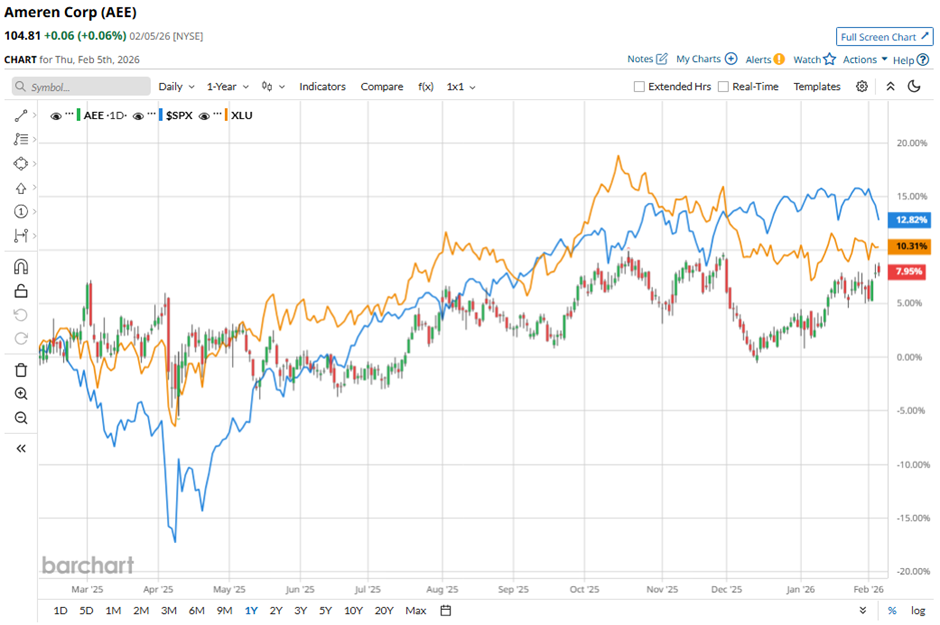The height and width of the screenshot is (625, 940).
Task: Zoom out using the magnifier minus icon
Action: point(20,418)
